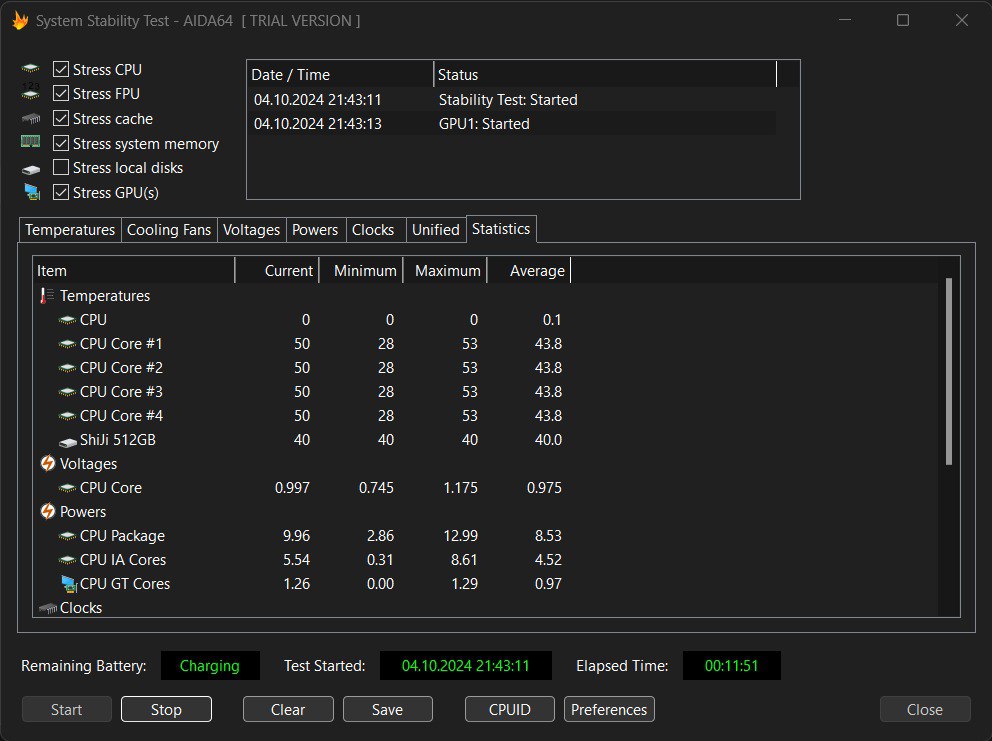Toggle the Stress GPU(s) checkbox

[x=61, y=192]
